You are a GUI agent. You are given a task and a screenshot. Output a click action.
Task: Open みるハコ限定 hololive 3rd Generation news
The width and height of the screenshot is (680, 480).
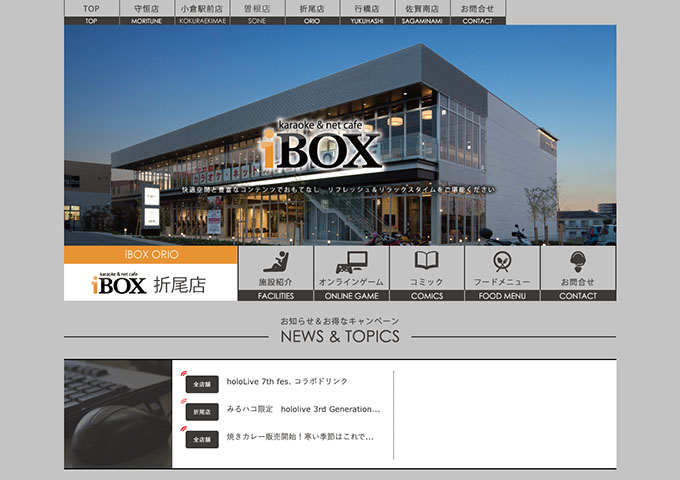click(x=304, y=409)
